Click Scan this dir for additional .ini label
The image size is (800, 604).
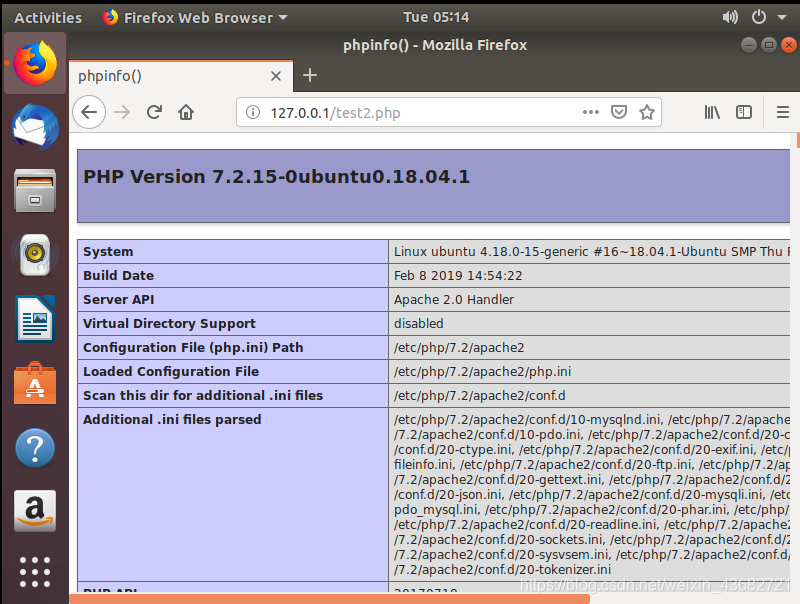click(x=203, y=395)
